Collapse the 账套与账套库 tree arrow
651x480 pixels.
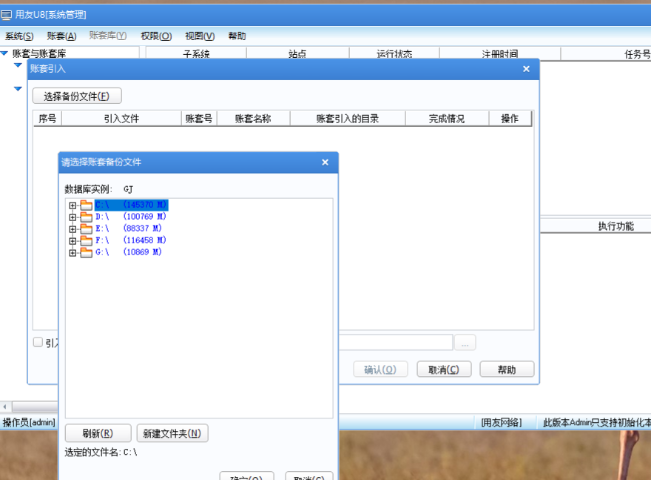[x=6, y=54]
